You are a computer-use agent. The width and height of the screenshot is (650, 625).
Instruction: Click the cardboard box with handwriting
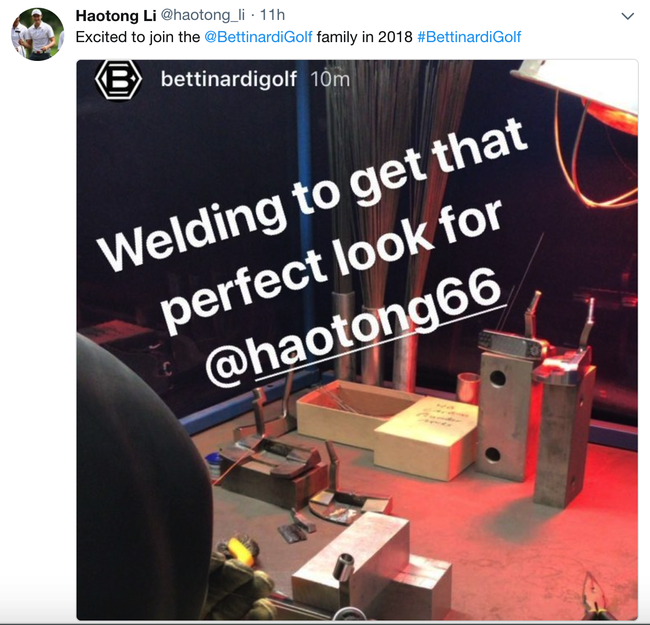[x=427, y=438]
